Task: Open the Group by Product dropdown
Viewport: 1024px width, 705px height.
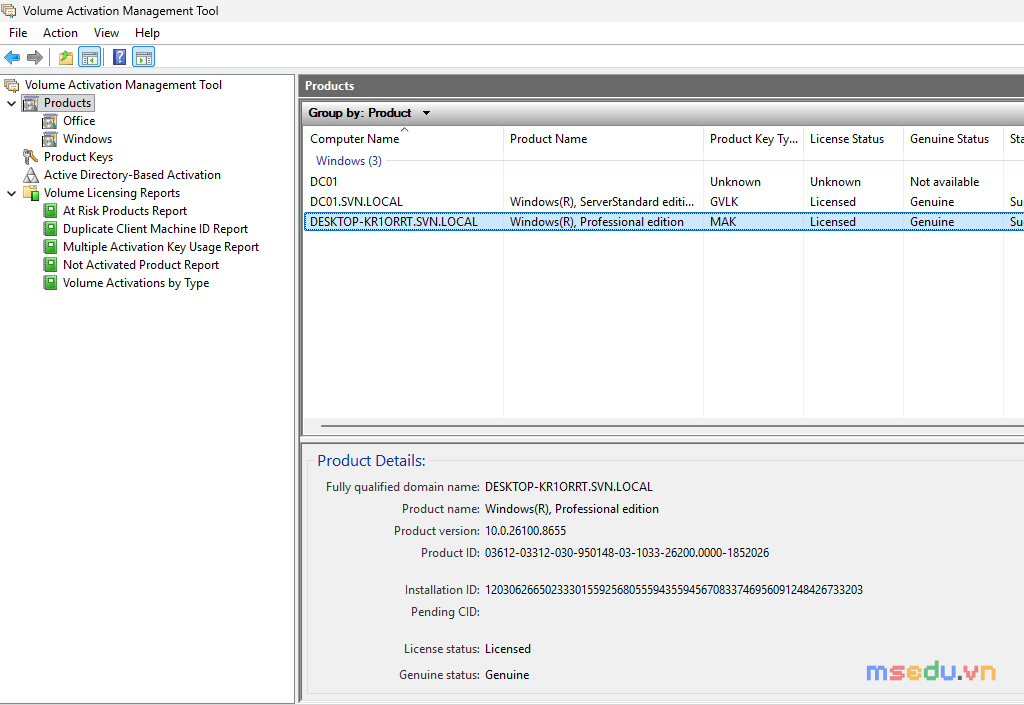Action: click(x=369, y=113)
